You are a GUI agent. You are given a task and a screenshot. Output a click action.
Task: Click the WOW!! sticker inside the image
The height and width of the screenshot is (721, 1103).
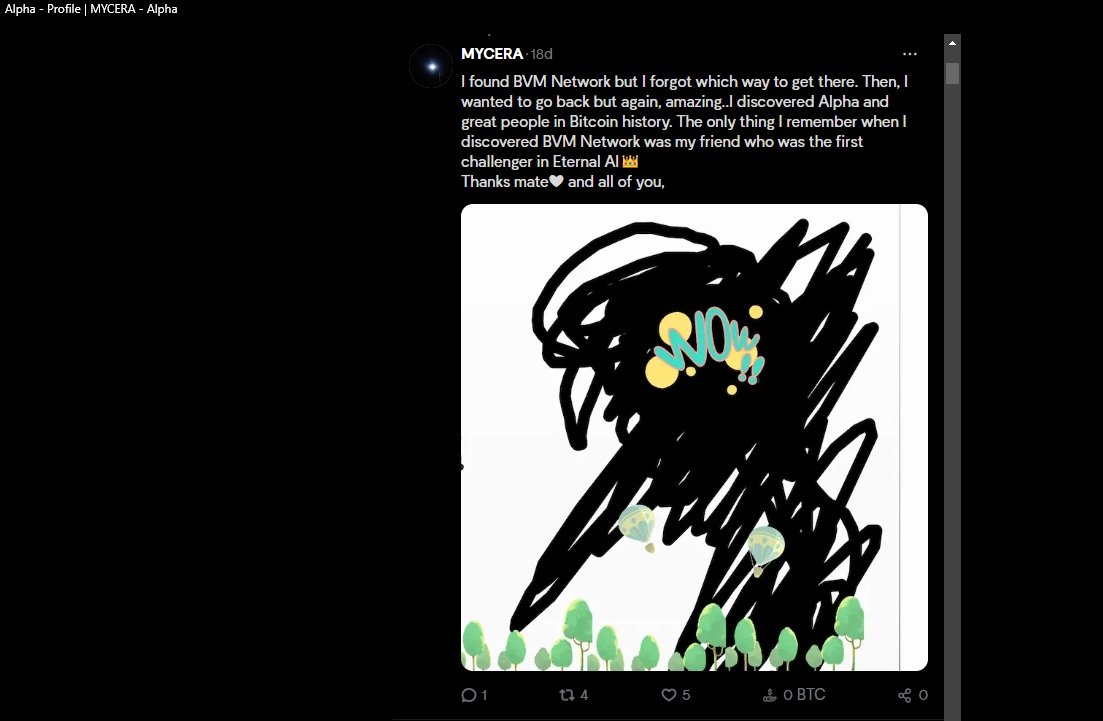(707, 347)
